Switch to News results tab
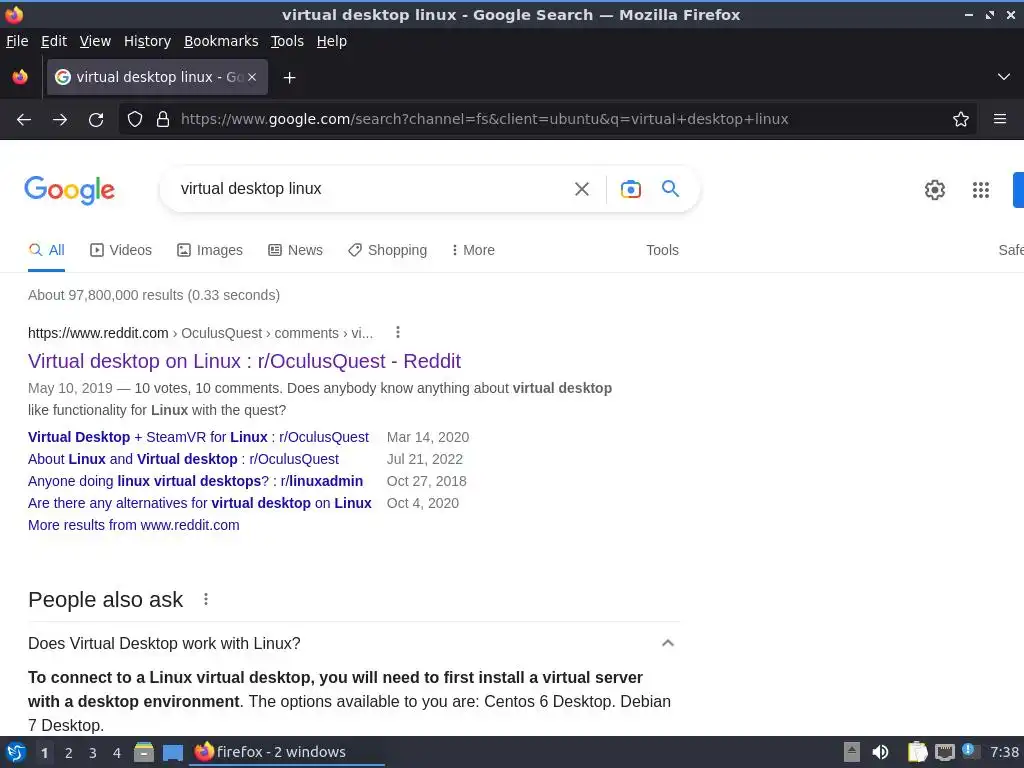This screenshot has height=768, width=1024. click(x=295, y=250)
